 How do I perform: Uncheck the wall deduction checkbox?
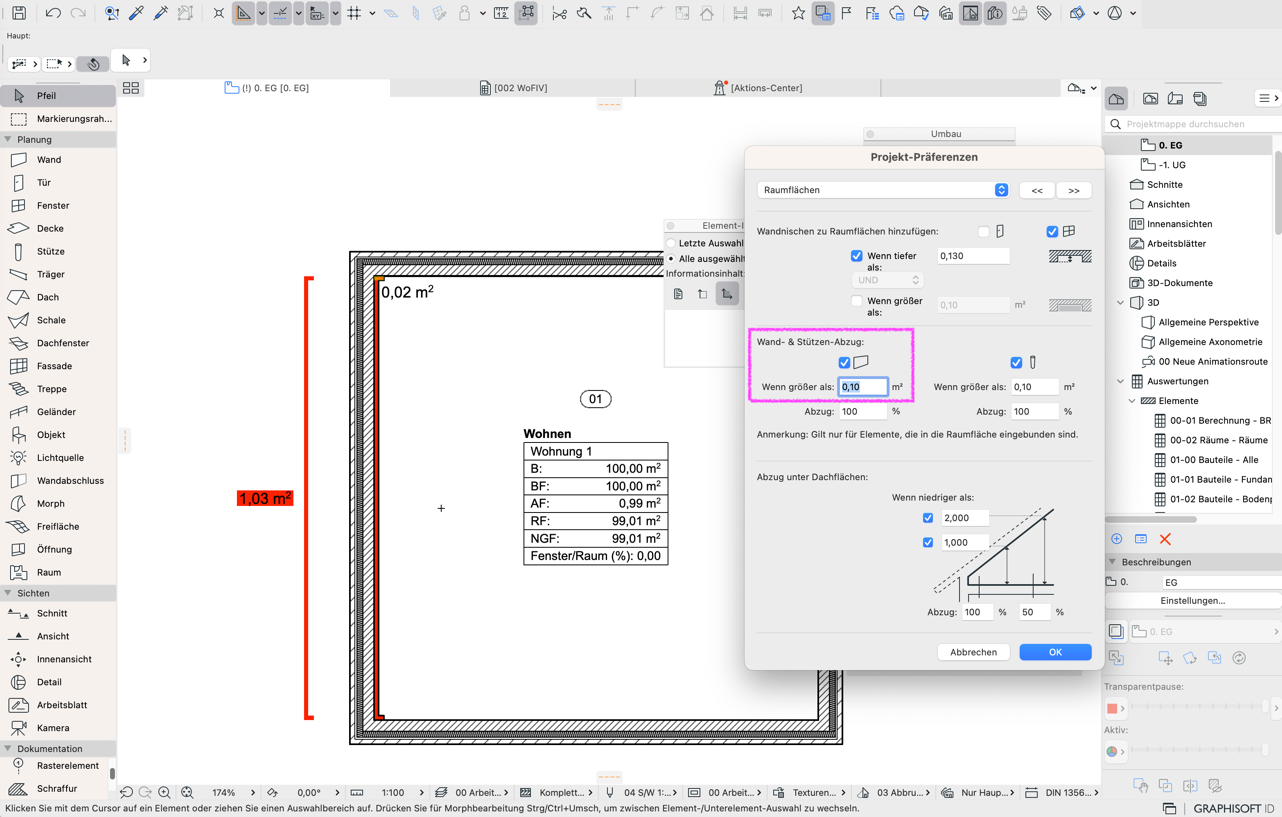pyautogui.click(x=844, y=363)
